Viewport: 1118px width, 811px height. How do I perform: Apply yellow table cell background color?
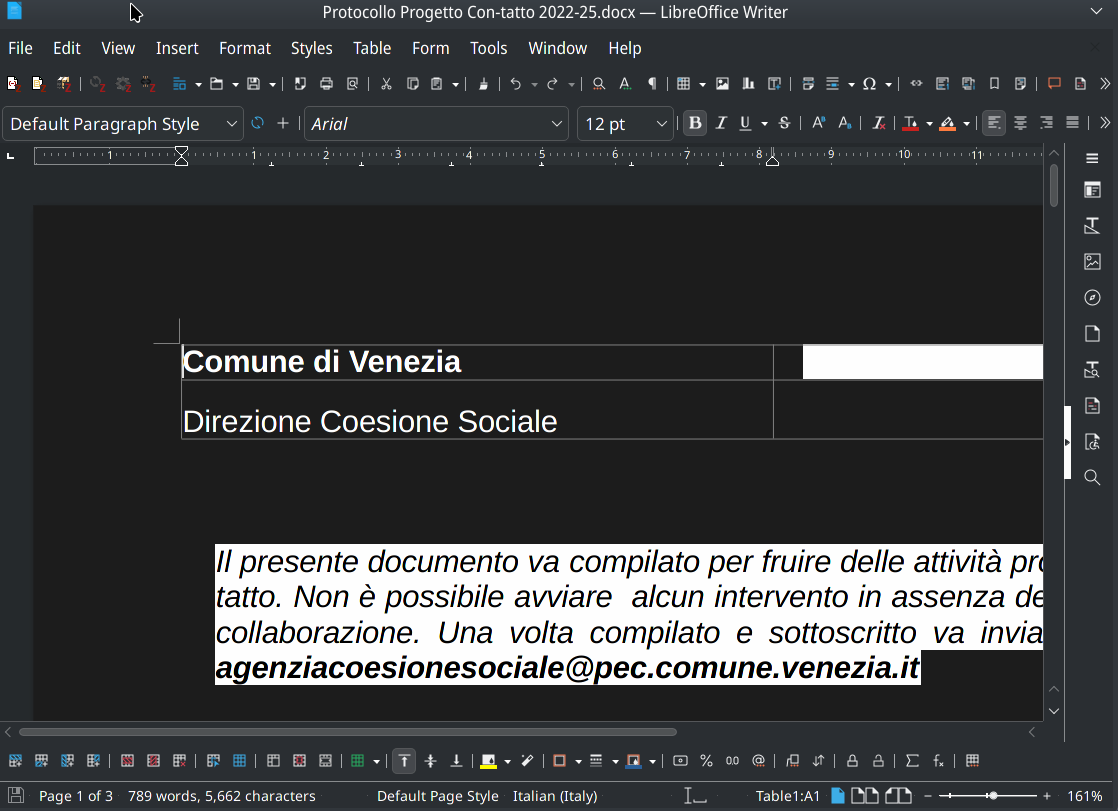[488, 761]
